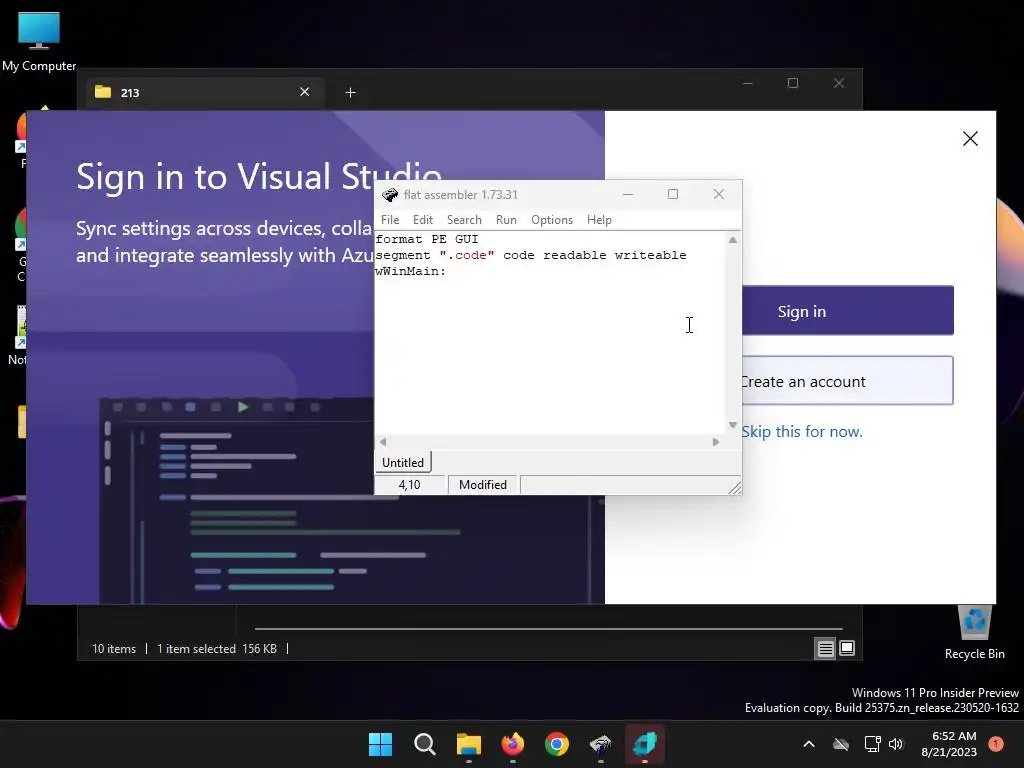Switch to Visual Studio installer taskbar icon
Image resolution: width=1024 pixels, height=768 pixels.
coord(645,744)
